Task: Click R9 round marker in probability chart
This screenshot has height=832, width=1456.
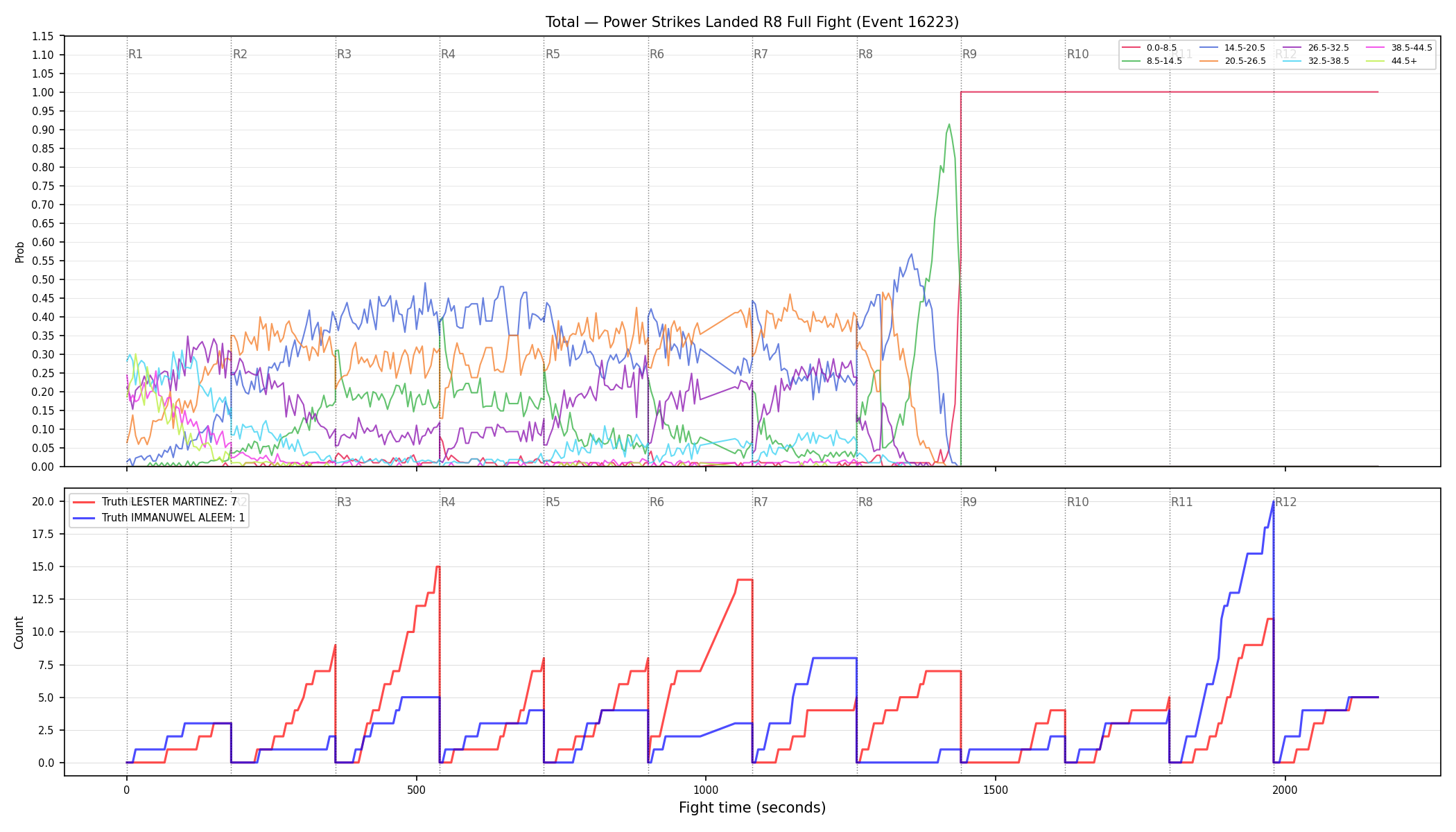Action: pyautogui.click(x=969, y=54)
